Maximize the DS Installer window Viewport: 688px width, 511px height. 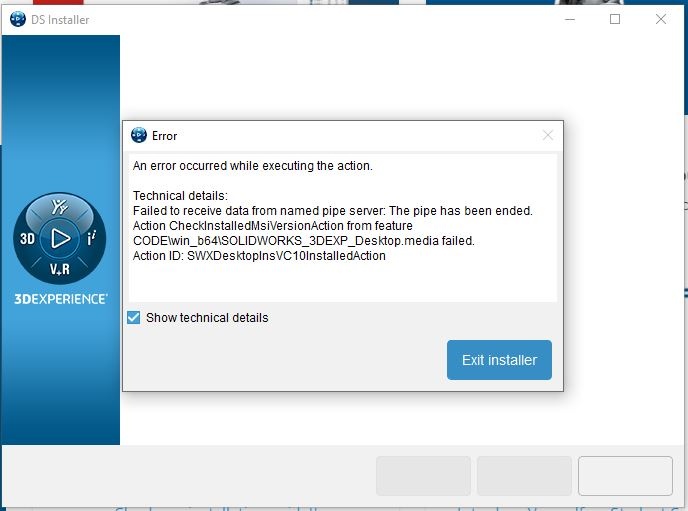point(615,19)
